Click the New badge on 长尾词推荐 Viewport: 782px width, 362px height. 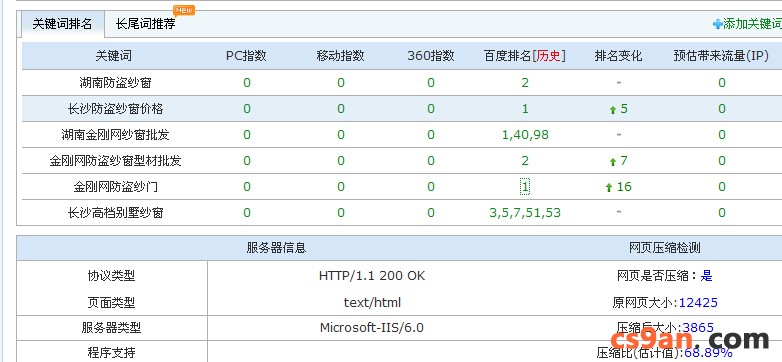click(184, 10)
